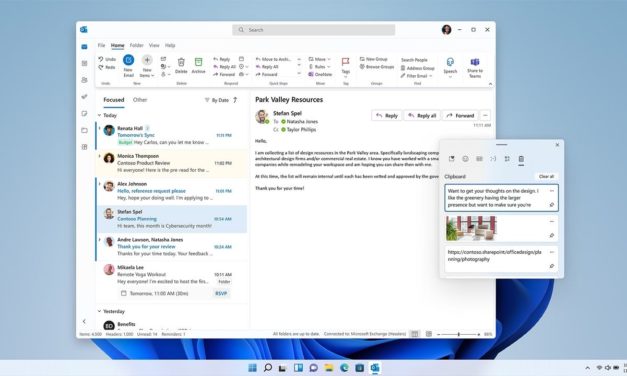Open Address Group in the ribbon
The image size is (627, 376).
(x=417, y=68)
